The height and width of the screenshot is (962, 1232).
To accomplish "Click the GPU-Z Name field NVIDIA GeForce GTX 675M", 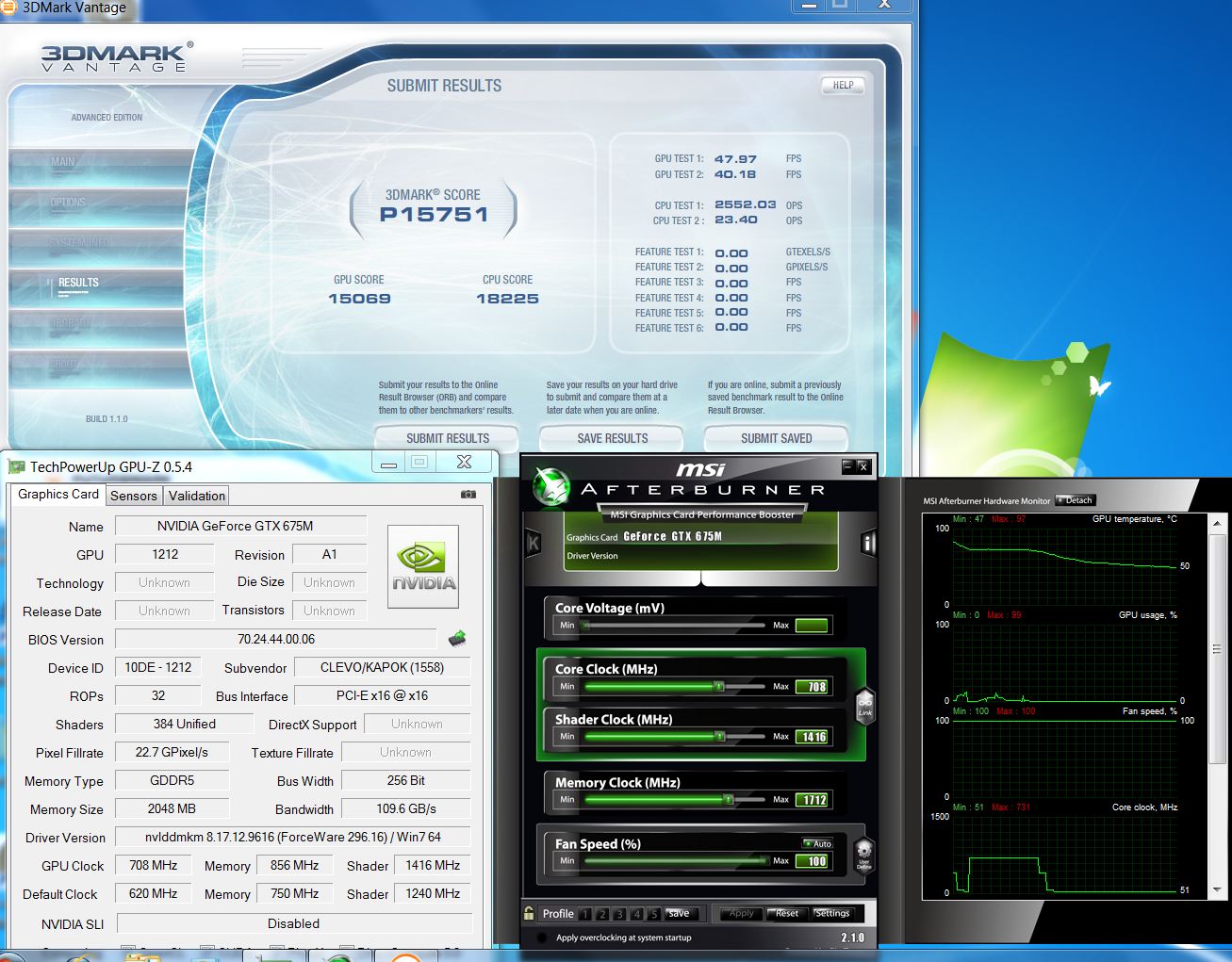I will (x=240, y=527).
